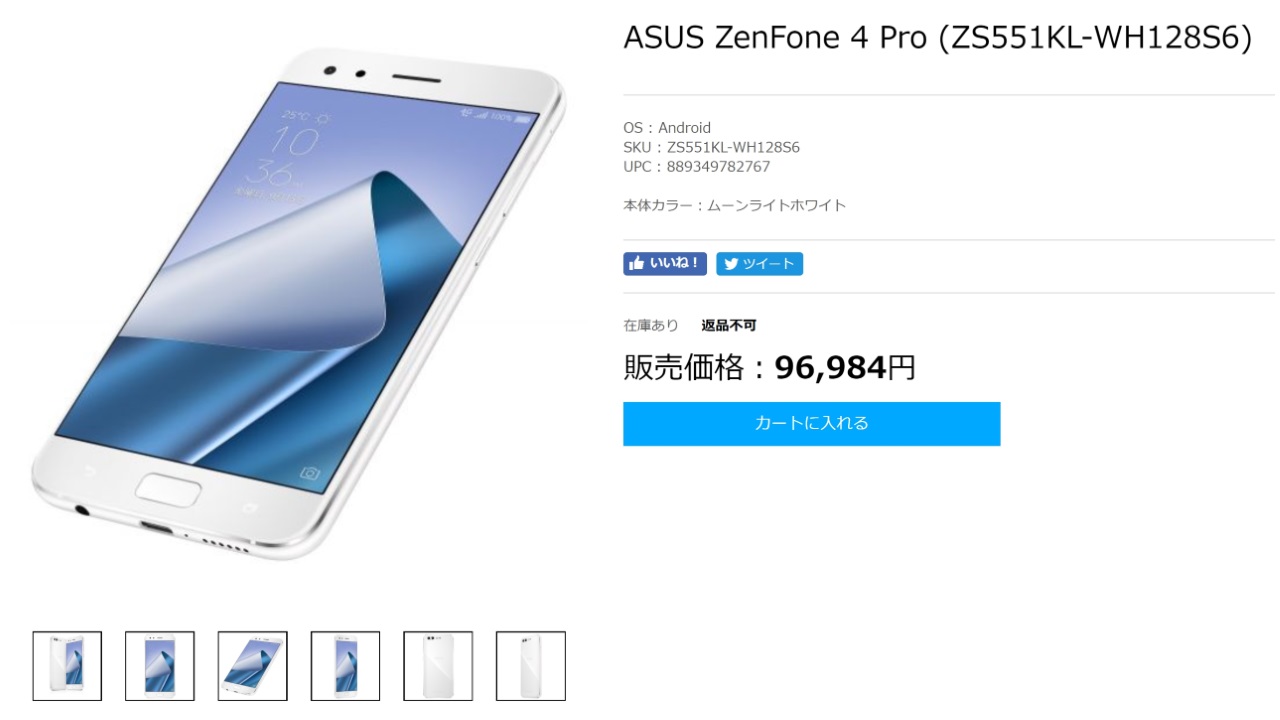Select the first thumbnail showing front and back
Screen dimensions: 1280x720
67,665
